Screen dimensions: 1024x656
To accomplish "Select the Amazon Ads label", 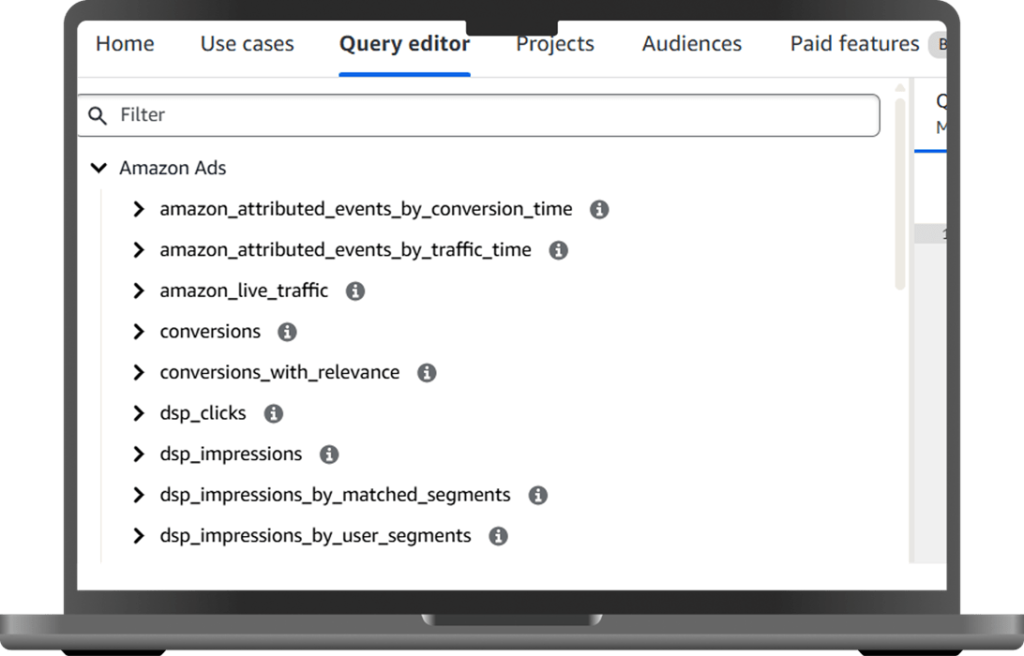I will pyautogui.click(x=172, y=168).
